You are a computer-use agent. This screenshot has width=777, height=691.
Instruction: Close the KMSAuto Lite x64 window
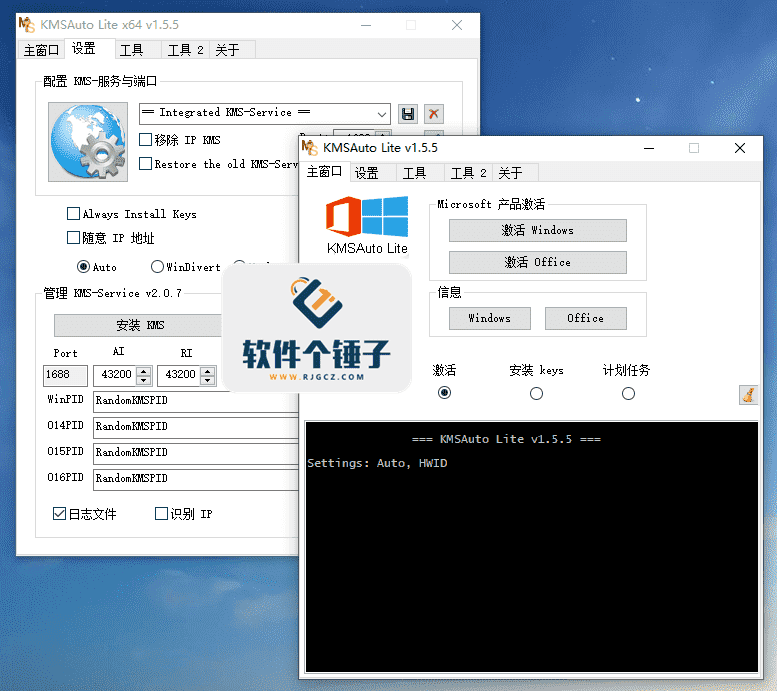click(x=457, y=25)
